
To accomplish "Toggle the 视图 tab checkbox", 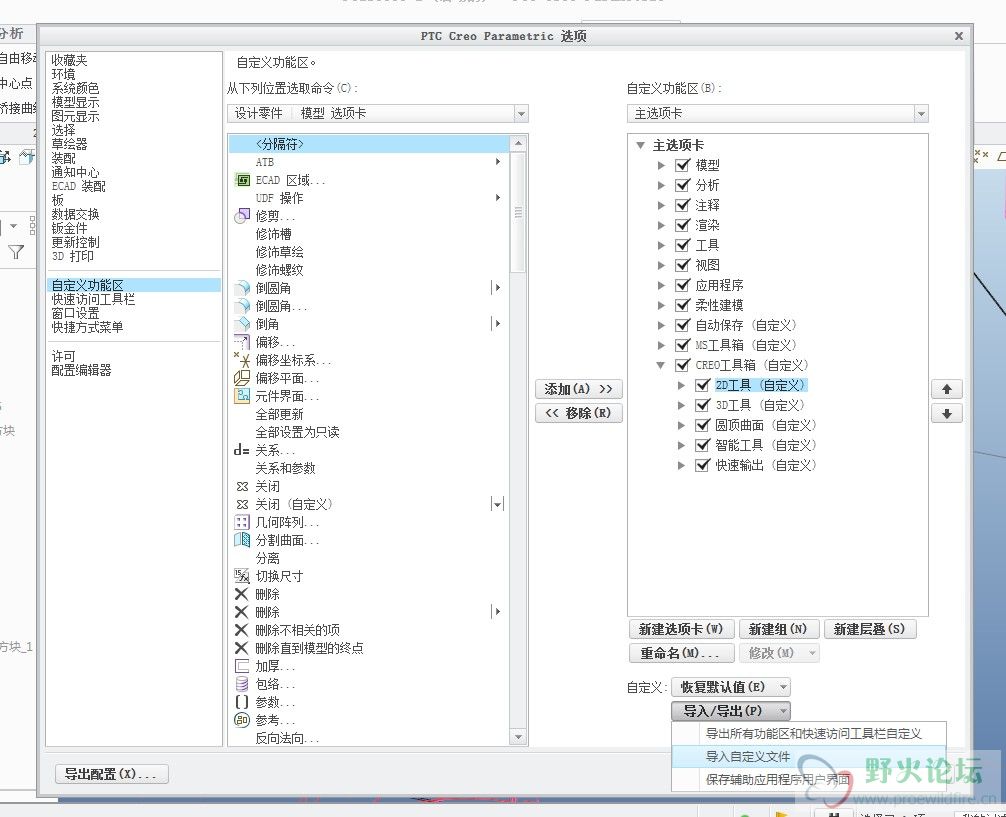I will point(683,264).
